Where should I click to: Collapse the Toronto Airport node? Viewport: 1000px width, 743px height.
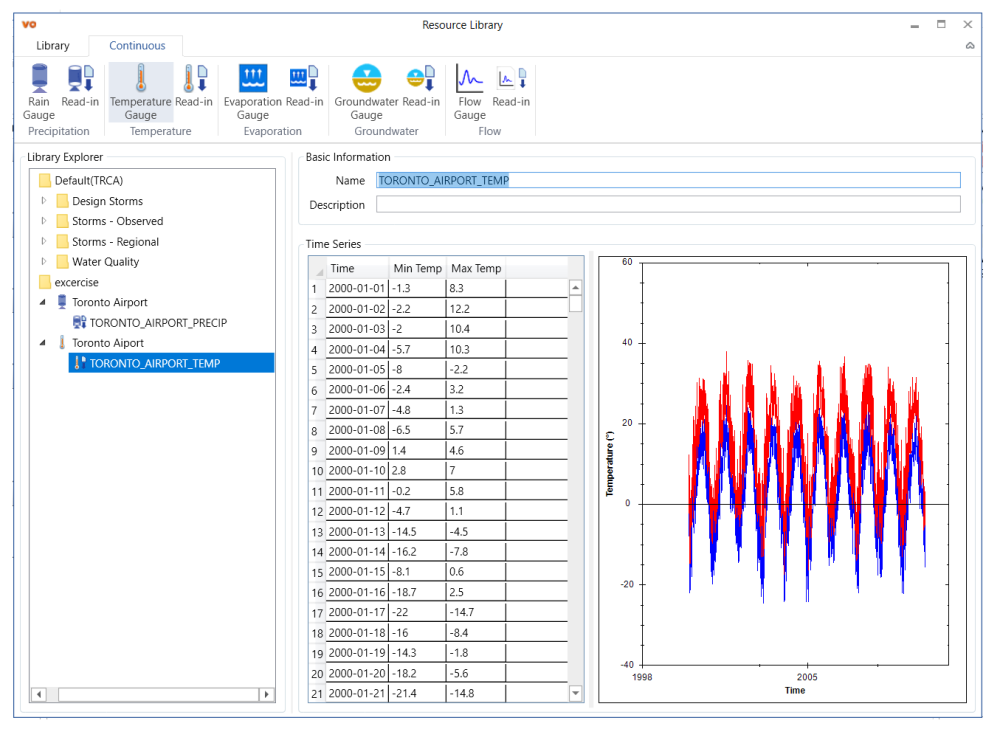click(43, 302)
